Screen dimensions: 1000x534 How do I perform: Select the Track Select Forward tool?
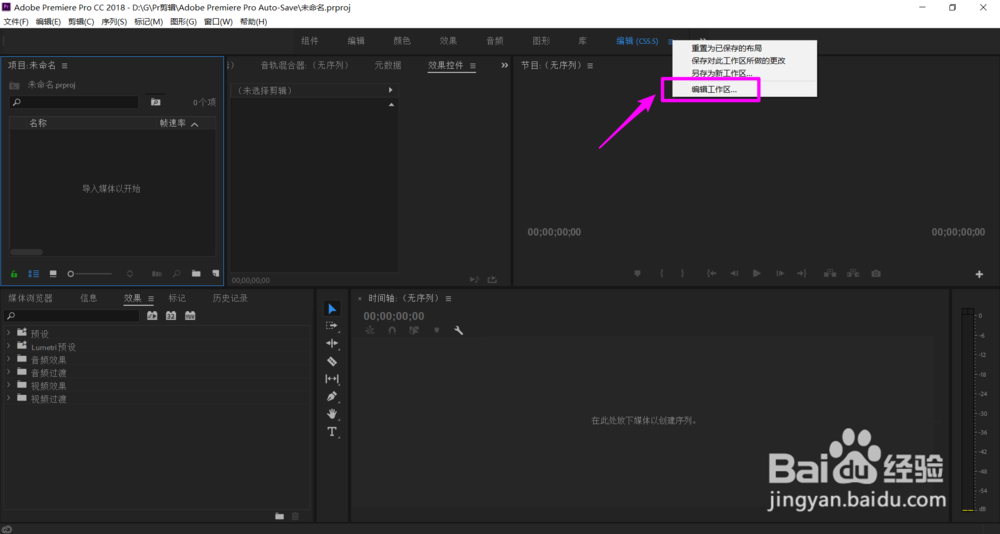click(332, 325)
